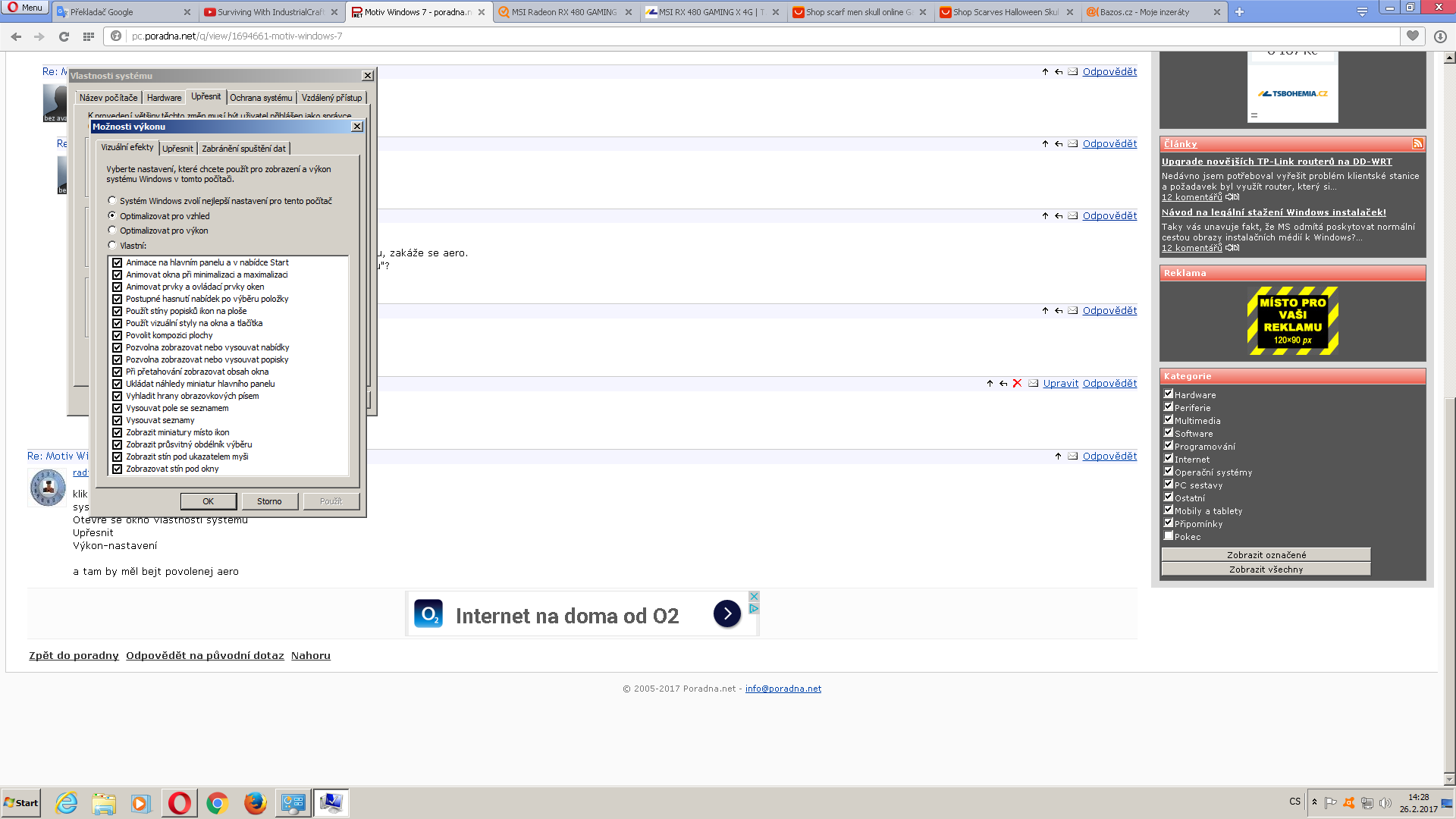This screenshot has height=819, width=1456.
Task: Open the new tab plus button
Action: coord(1239,12)
